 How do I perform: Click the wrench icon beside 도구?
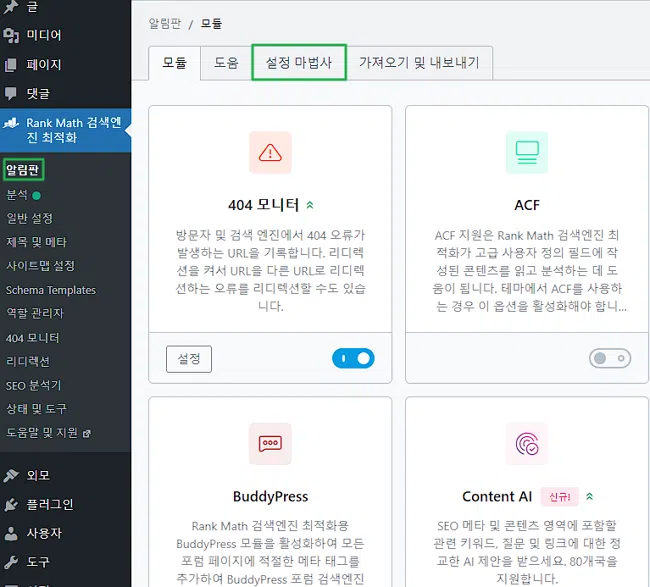[x=11, y=562]
